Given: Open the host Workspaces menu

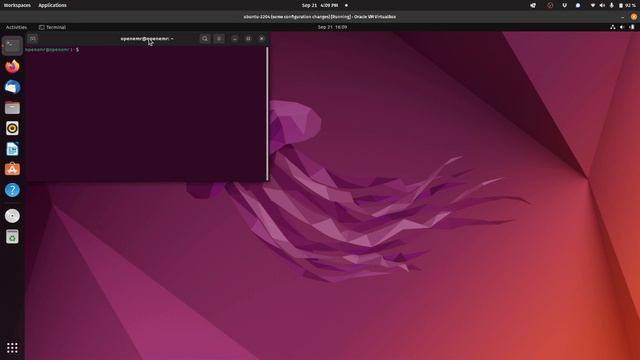Looking at the screenshot, I should coord(17,5).
